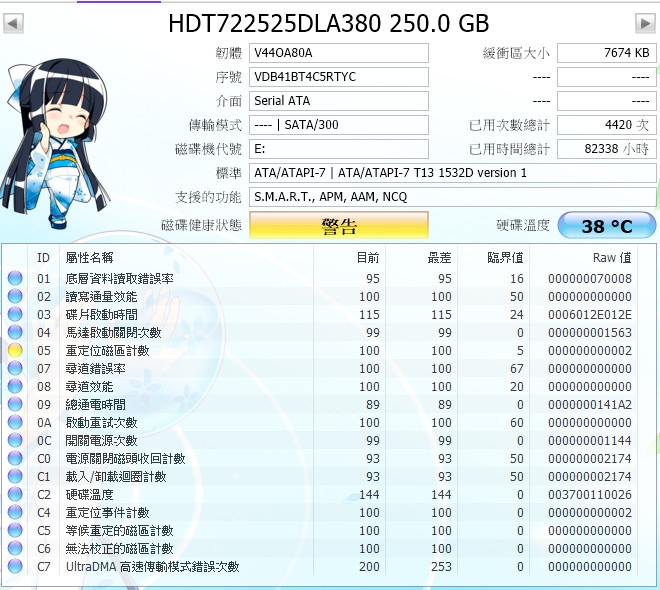The height and width of the screenshot is (590, 660).
Task: Click the blue status icon for attribute C6
Action: coord(15,548)
